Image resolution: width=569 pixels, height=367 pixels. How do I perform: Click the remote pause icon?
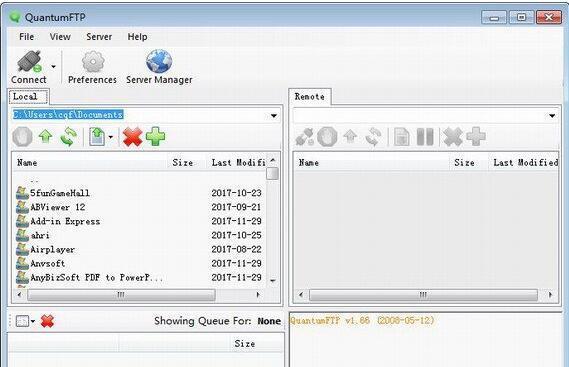(x=425, y=137)
